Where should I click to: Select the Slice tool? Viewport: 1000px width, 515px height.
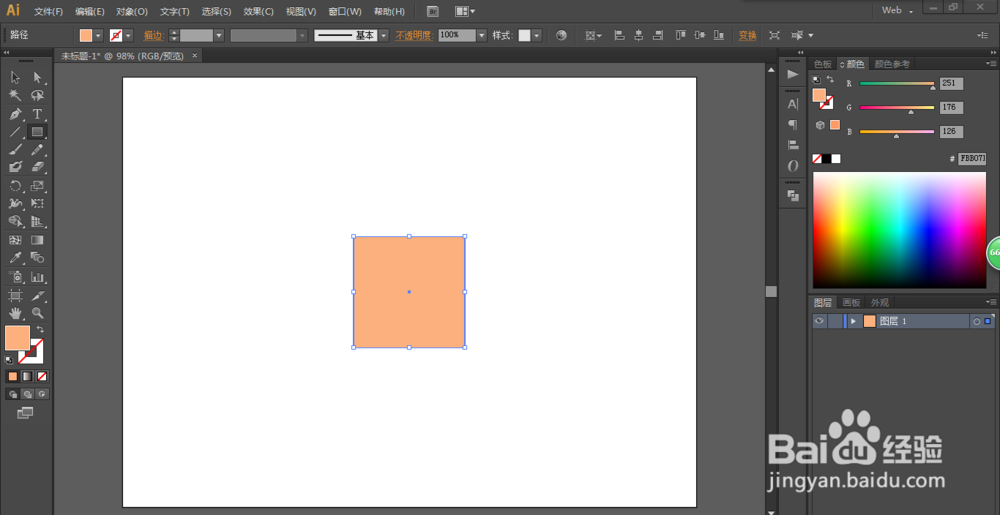coord(38,296)
